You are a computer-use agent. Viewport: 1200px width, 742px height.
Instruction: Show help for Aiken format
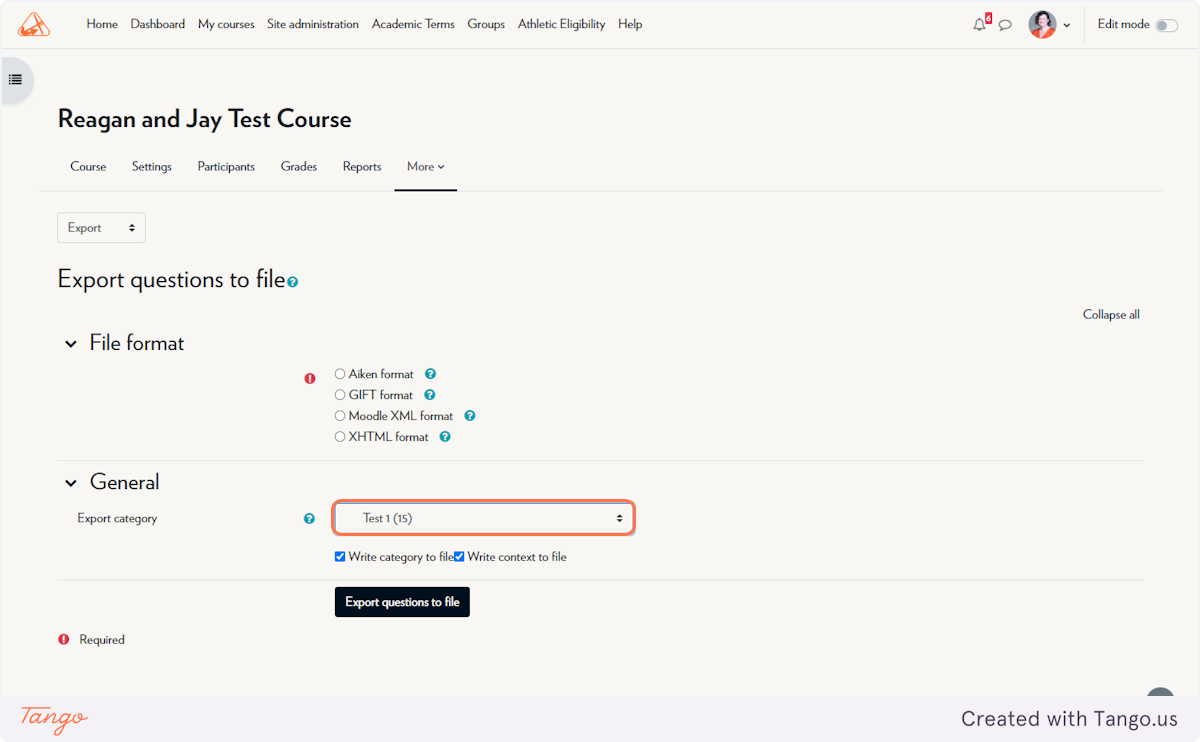(430, 374)
